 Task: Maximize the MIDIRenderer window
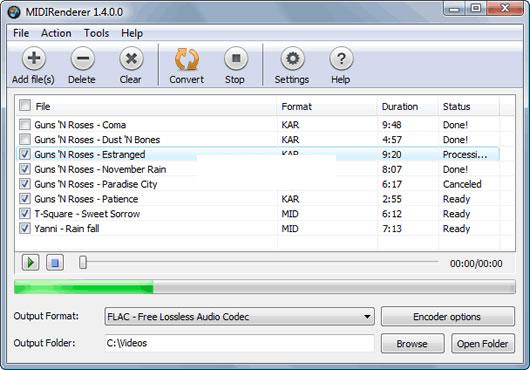pyautogui.click(x=476, y=8)
